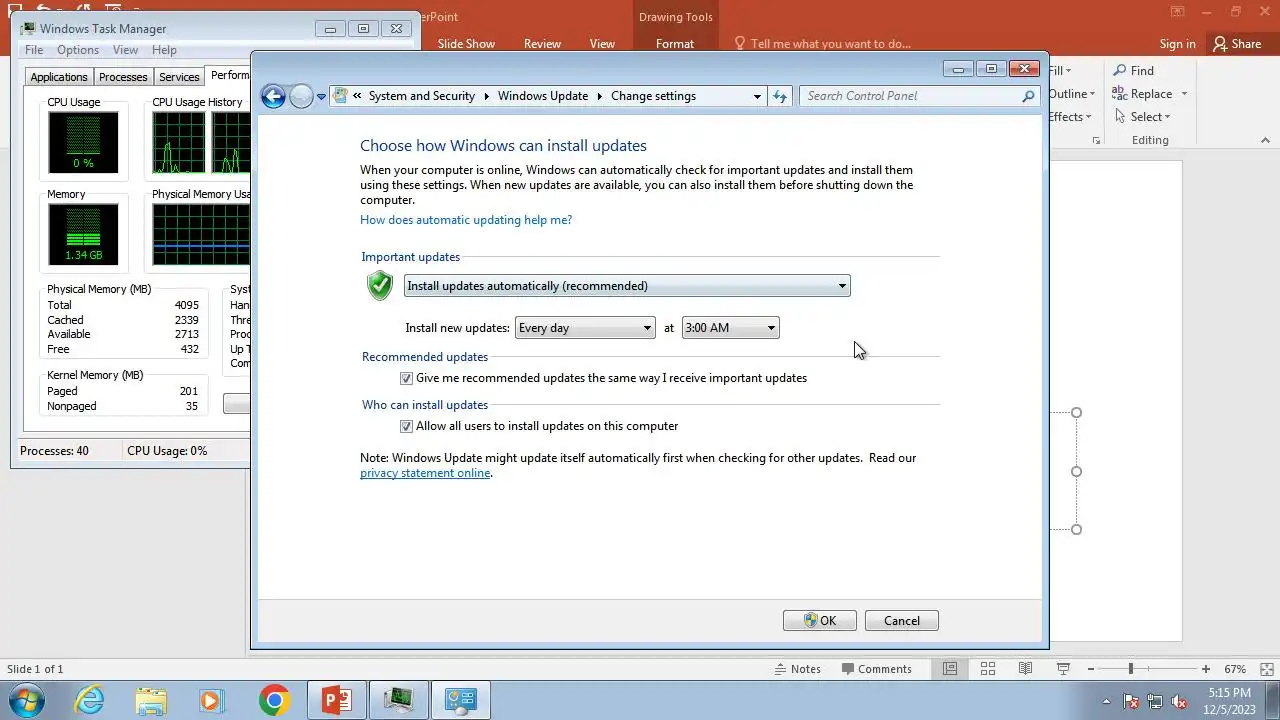Image resolution: width=1280 pixels, height=720 pixels.
Task: Open the Every day schedule dropdown
Action: click(585, 328)
